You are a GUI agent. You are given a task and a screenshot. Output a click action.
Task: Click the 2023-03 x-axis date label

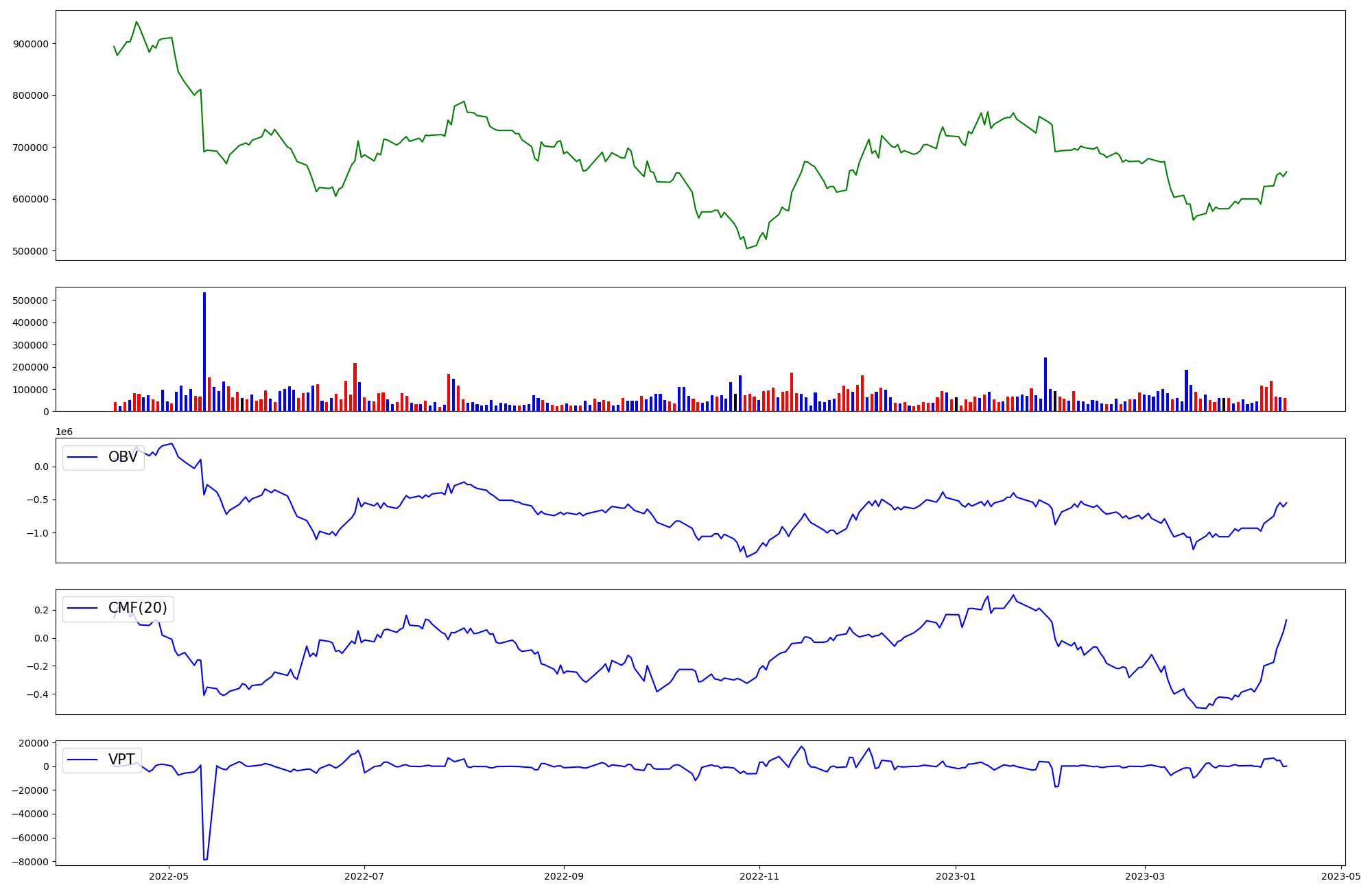[x=1145, y=876]
